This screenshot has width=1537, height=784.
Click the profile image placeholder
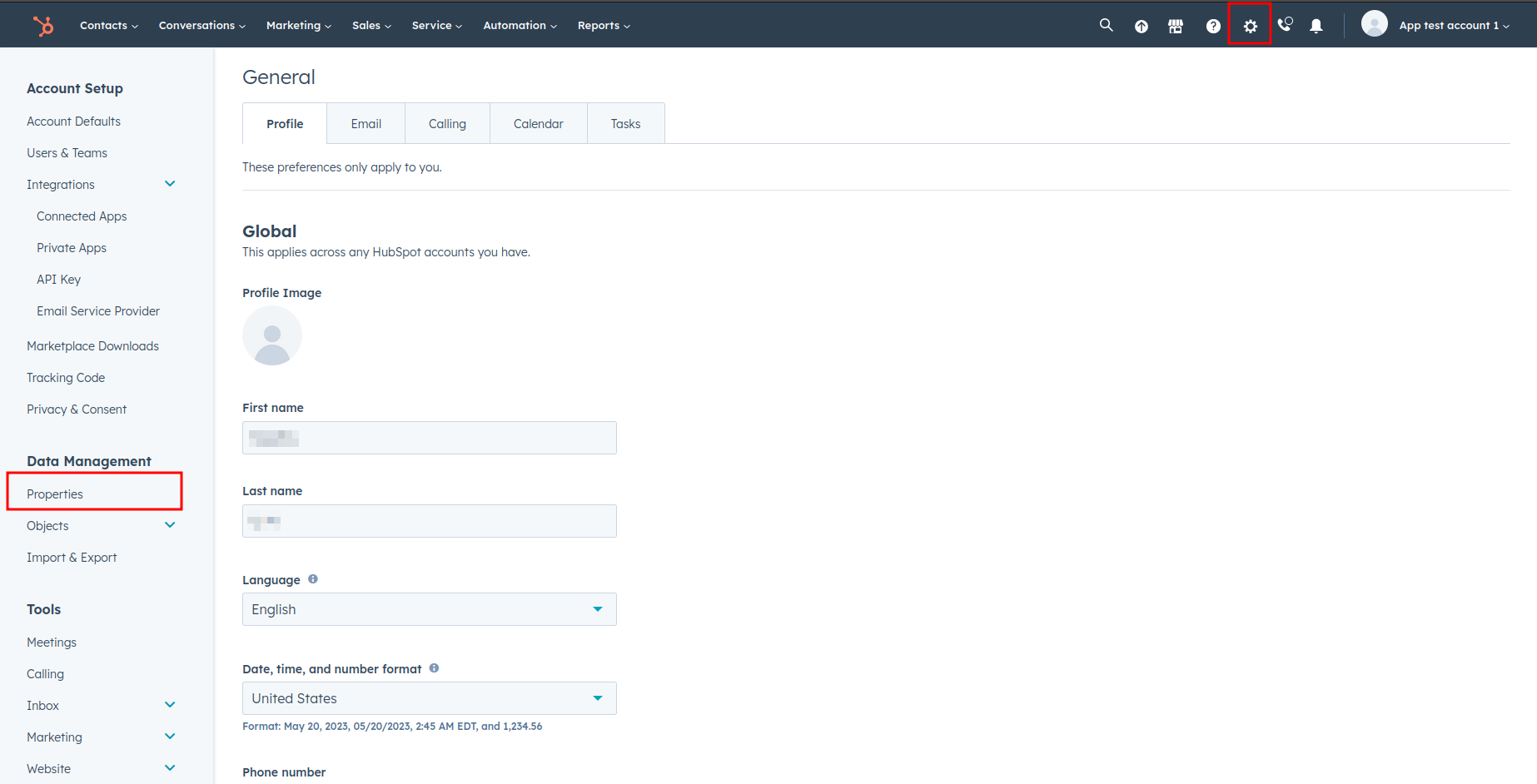(x=272, y=335)
